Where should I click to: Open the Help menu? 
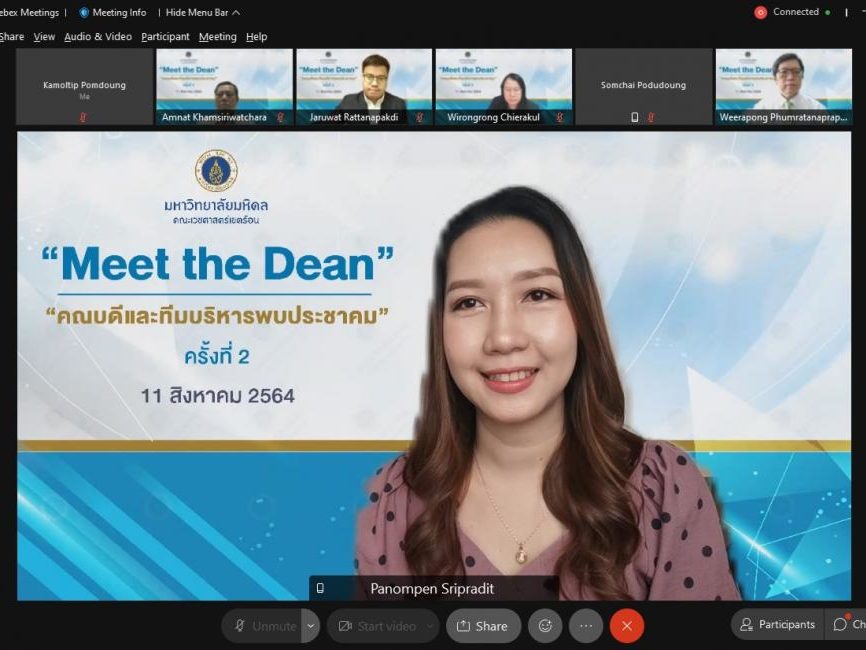coord(257,37)
